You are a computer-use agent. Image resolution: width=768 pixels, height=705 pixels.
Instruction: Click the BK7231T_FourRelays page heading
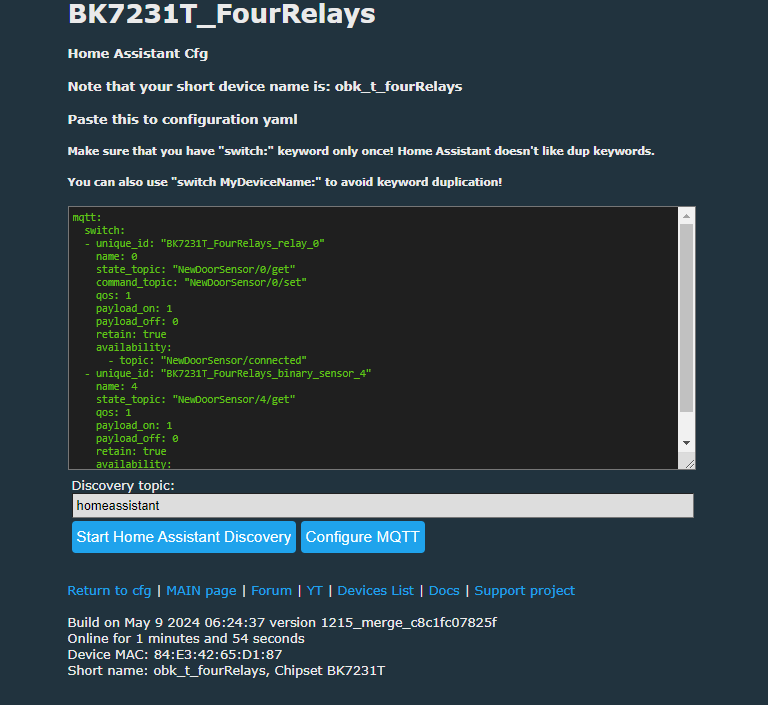(221, 14)
